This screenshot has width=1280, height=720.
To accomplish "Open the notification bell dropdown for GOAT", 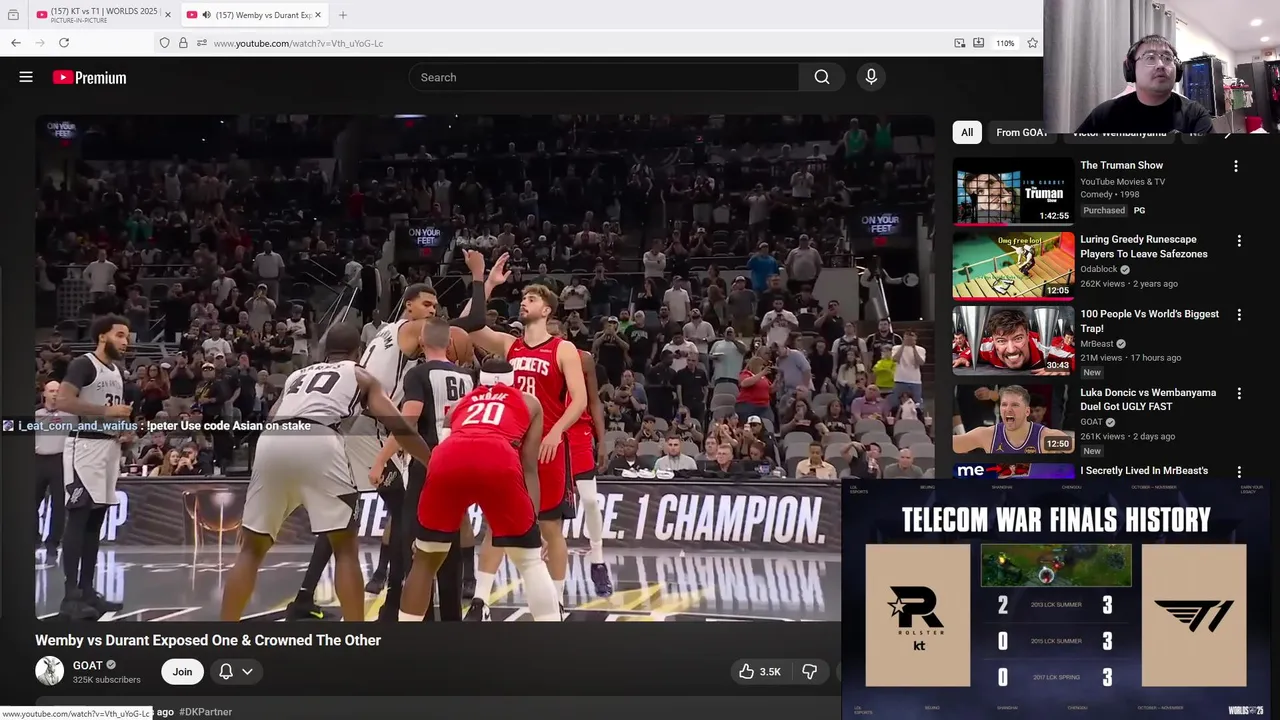I will click(236, 671).
